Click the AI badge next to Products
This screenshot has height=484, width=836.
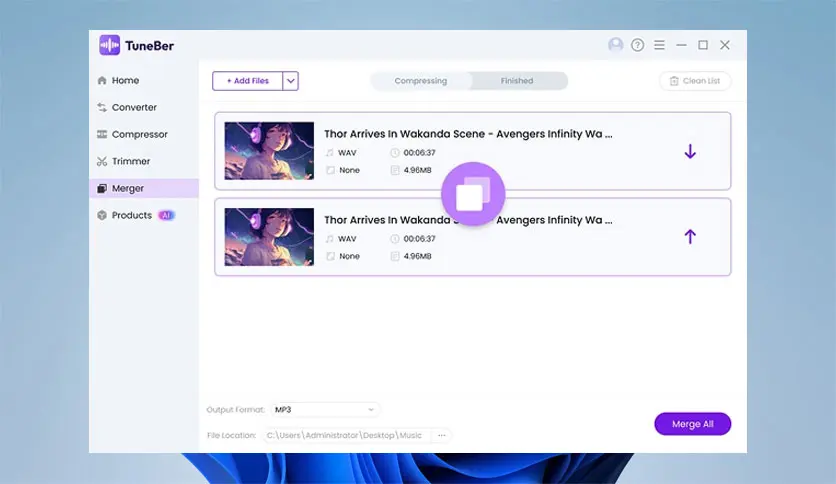point(166,215)
